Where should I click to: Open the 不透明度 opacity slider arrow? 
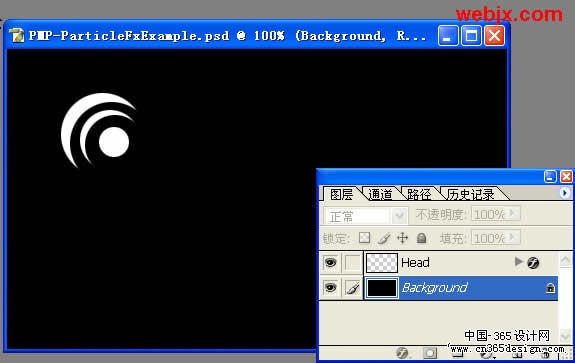pyautogui.click(x=513, y=213)
